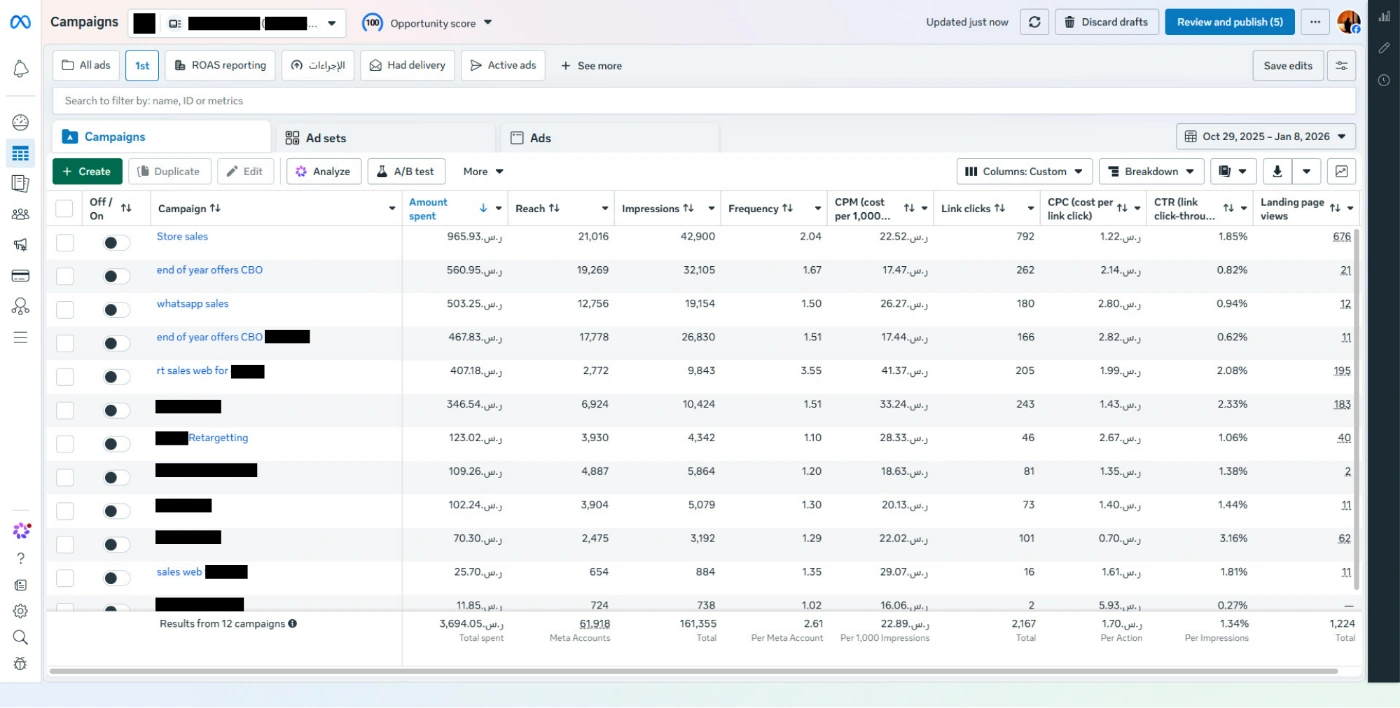Select the campaigns table icon in sidebar
This screenshot has width=1400, height=708.
point(20,153)
